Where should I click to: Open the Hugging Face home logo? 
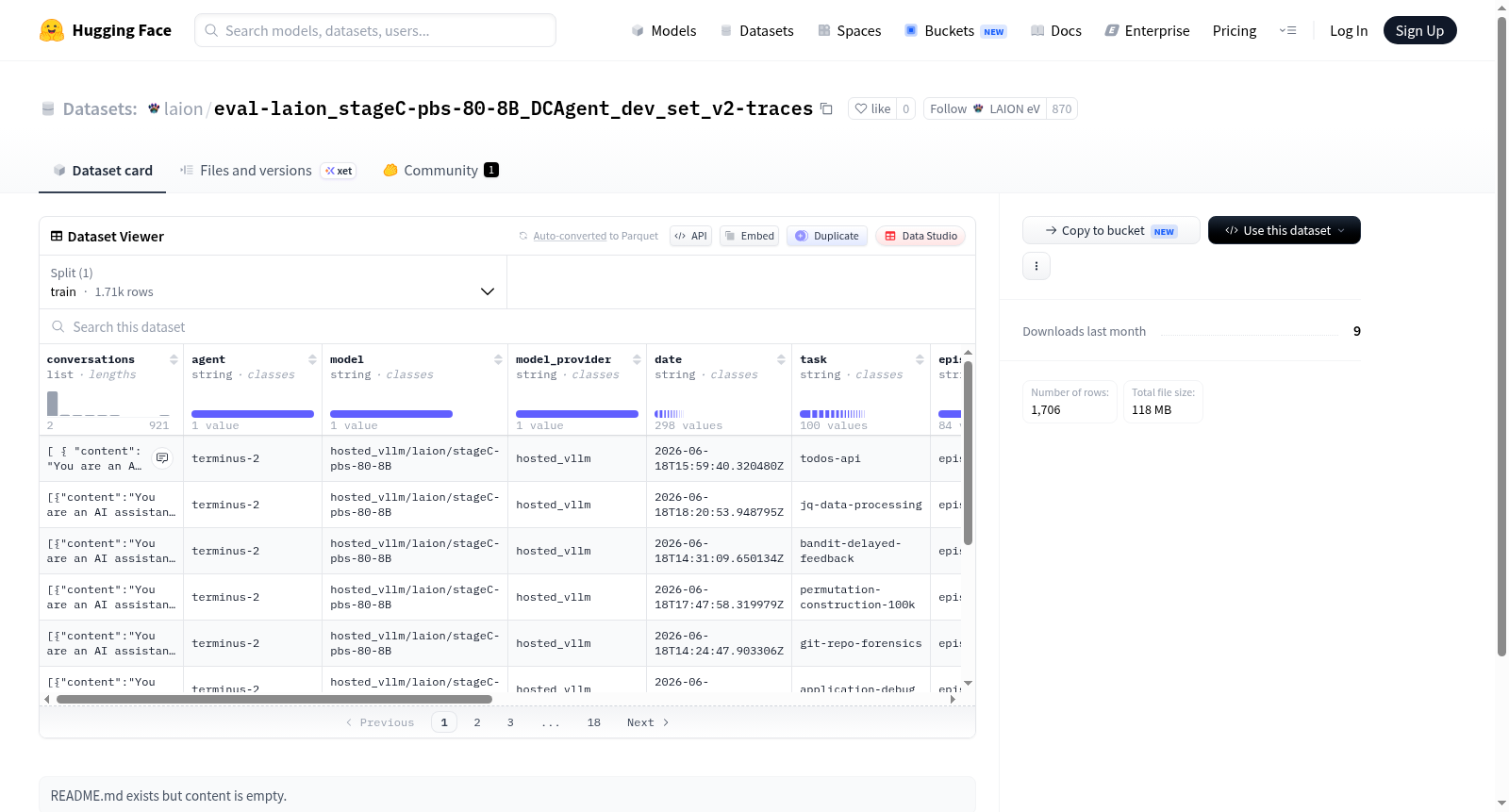click(x=106, y=30)
